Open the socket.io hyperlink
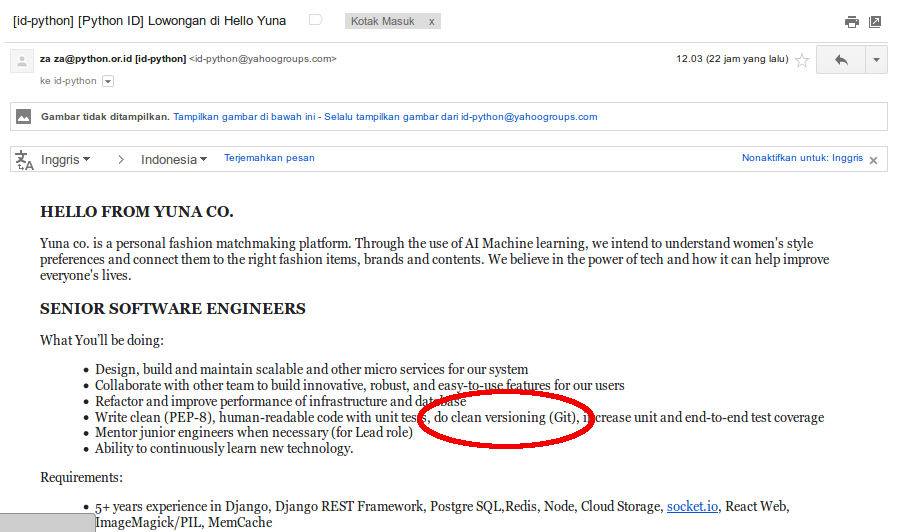Image resolution: width=899 pixels, height=532 pixels. pos(692,506)
